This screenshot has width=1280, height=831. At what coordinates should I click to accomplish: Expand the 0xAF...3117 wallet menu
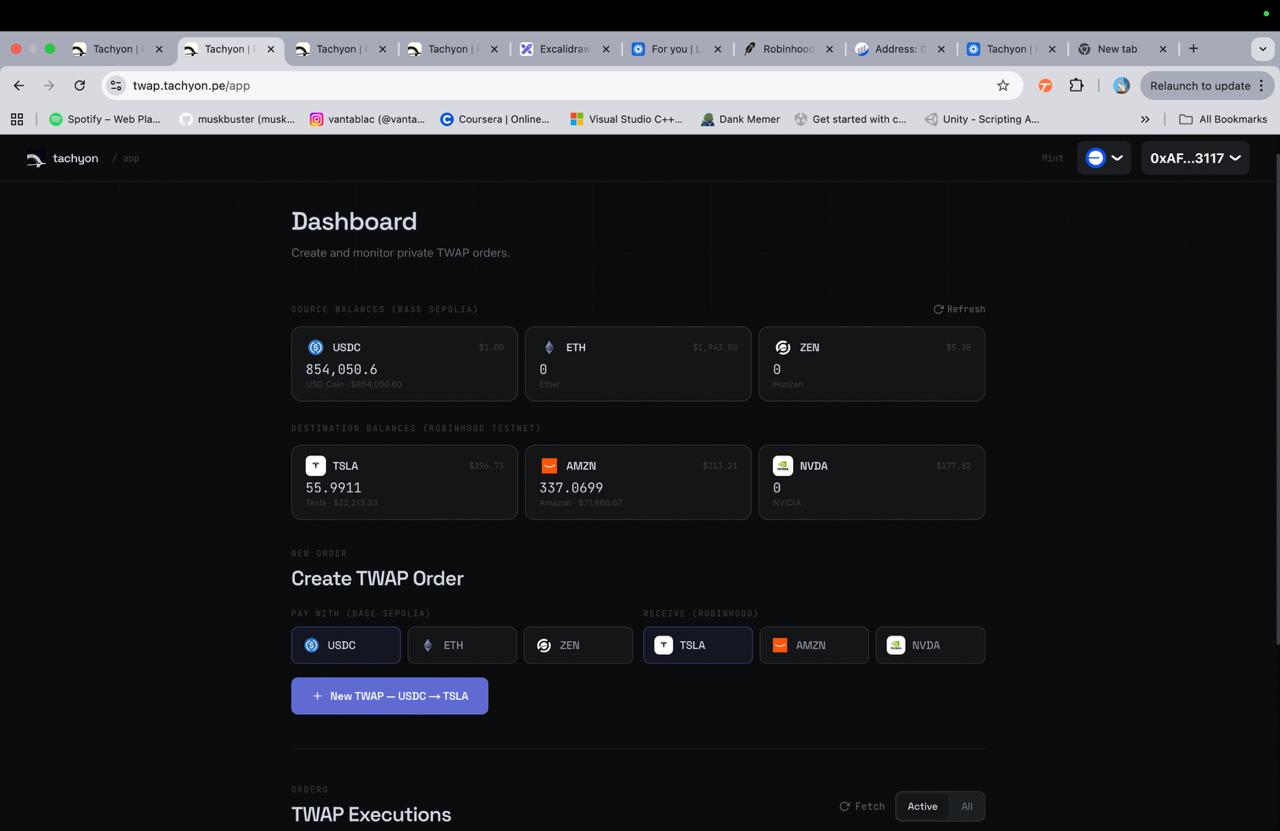click(1195, 158)
